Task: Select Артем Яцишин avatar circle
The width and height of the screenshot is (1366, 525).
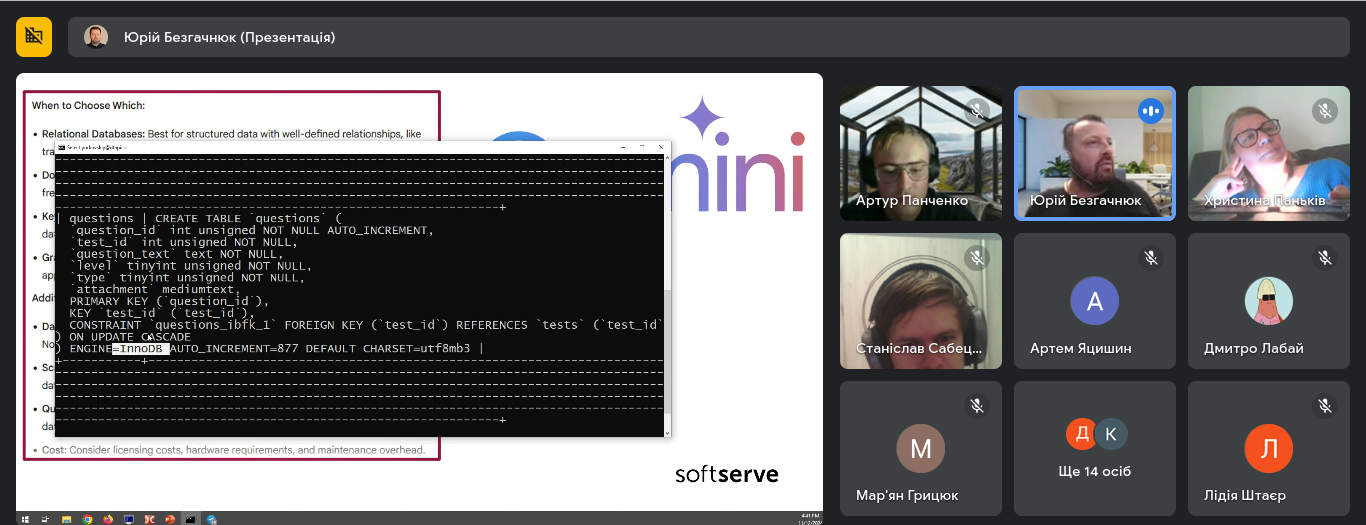Action: 1095,301
